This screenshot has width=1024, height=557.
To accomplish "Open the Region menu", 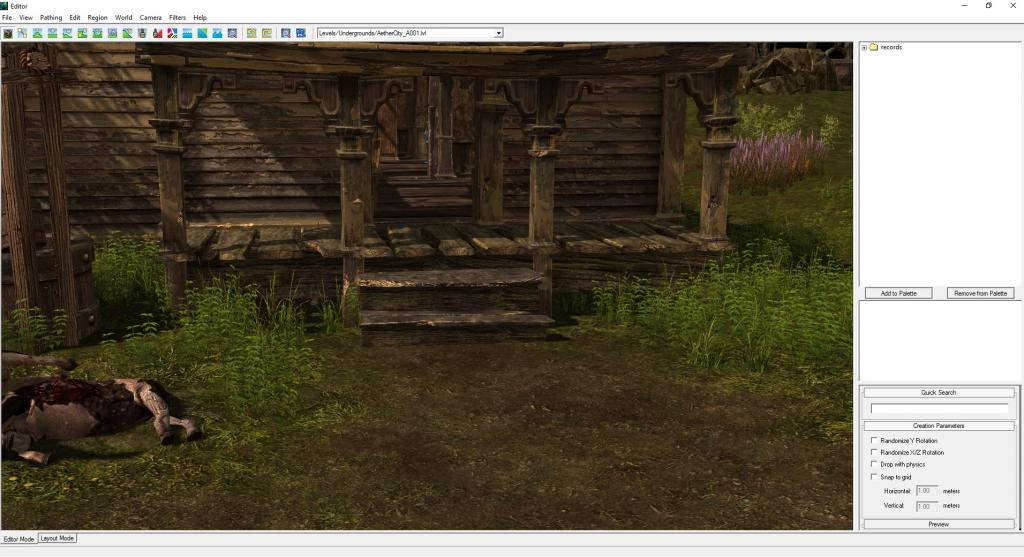I will pyautogui.click(x=97, y=18).
